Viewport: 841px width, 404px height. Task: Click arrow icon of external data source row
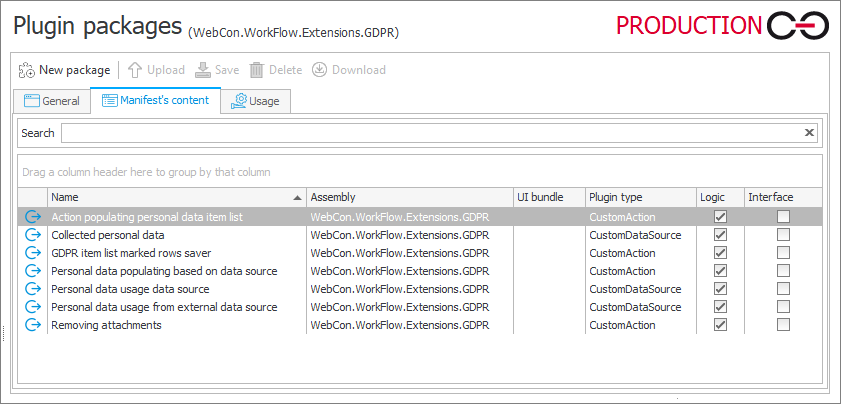click(33, 307)
